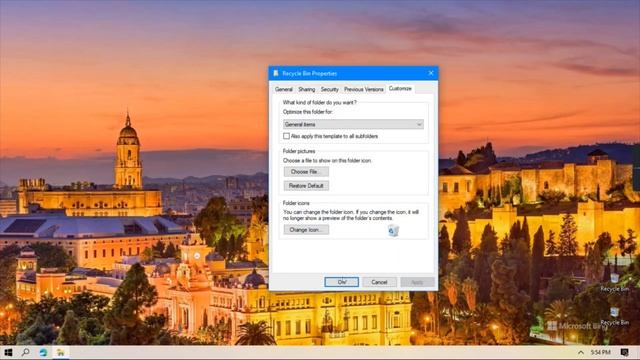Click the Restore Default button
The width and height of the screenshot is (640, 360).
point(306,186)
